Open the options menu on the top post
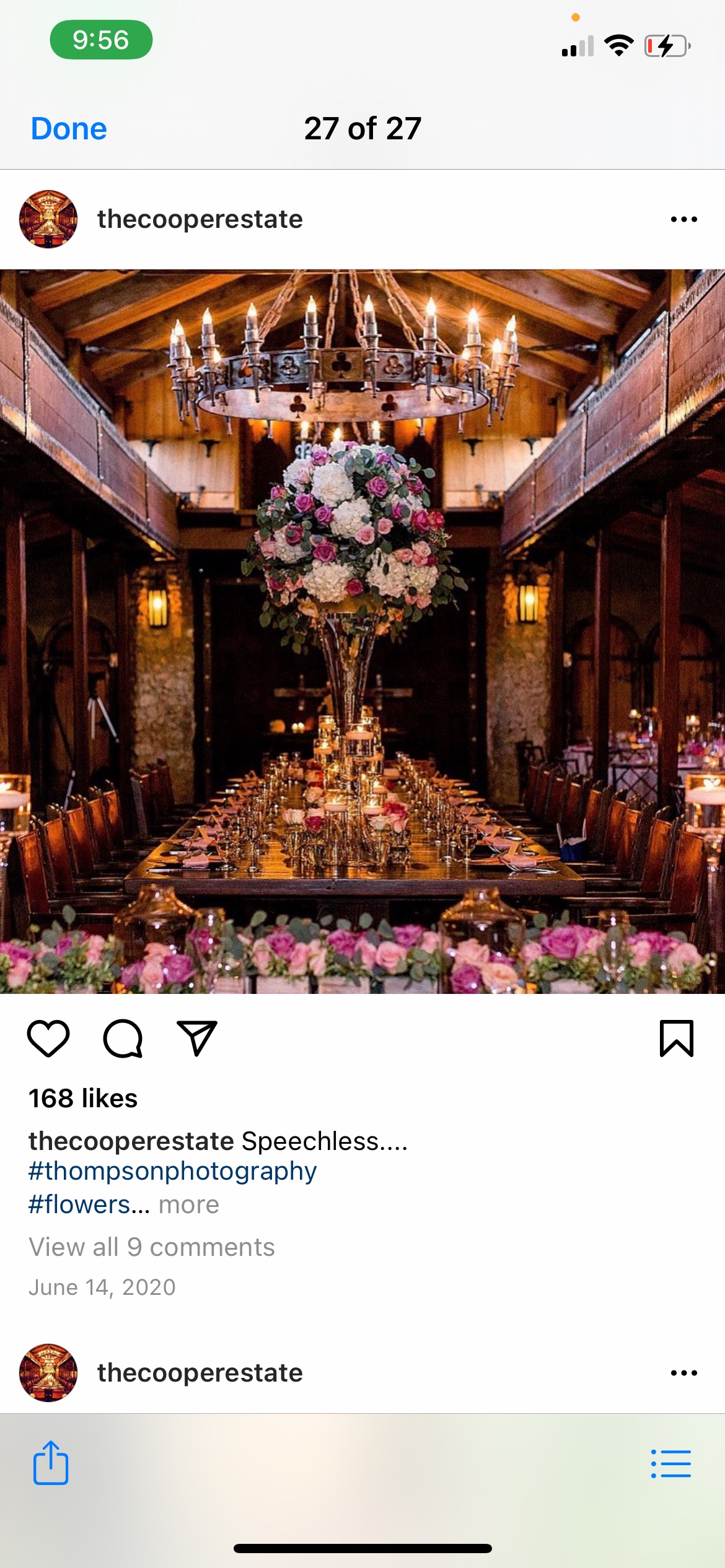This screenshot has height=1568, width=725. pyautogui.click(x=684, y=219)
